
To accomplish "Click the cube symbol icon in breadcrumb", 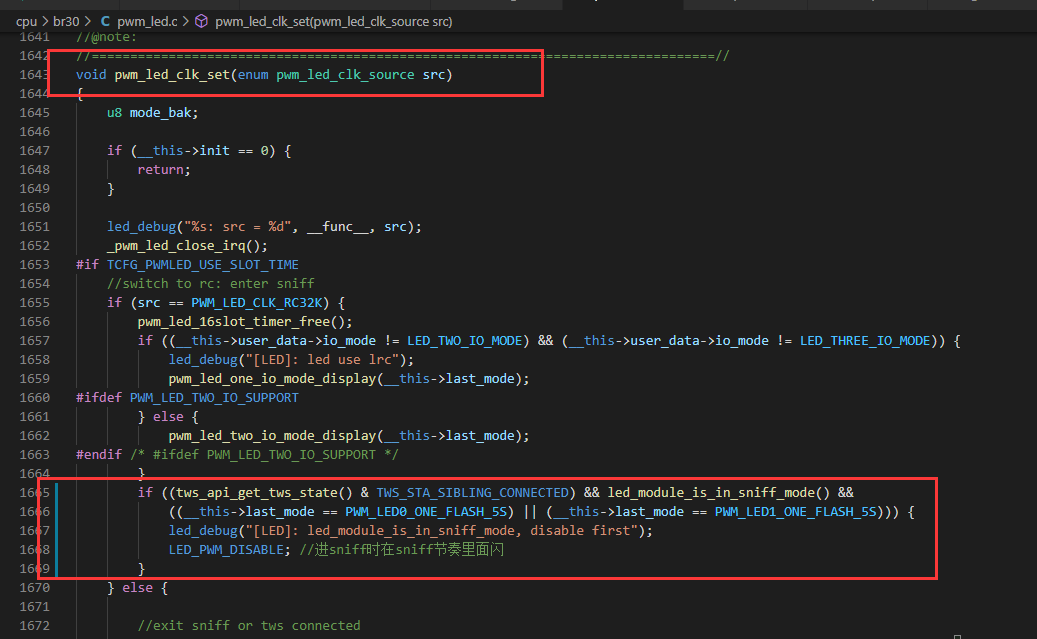I will click(x=201, y=21).
